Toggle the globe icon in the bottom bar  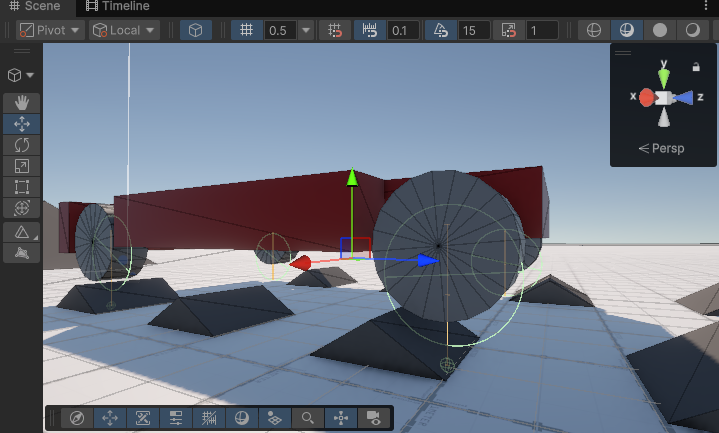pyautogui.click(x=242, y=418)
